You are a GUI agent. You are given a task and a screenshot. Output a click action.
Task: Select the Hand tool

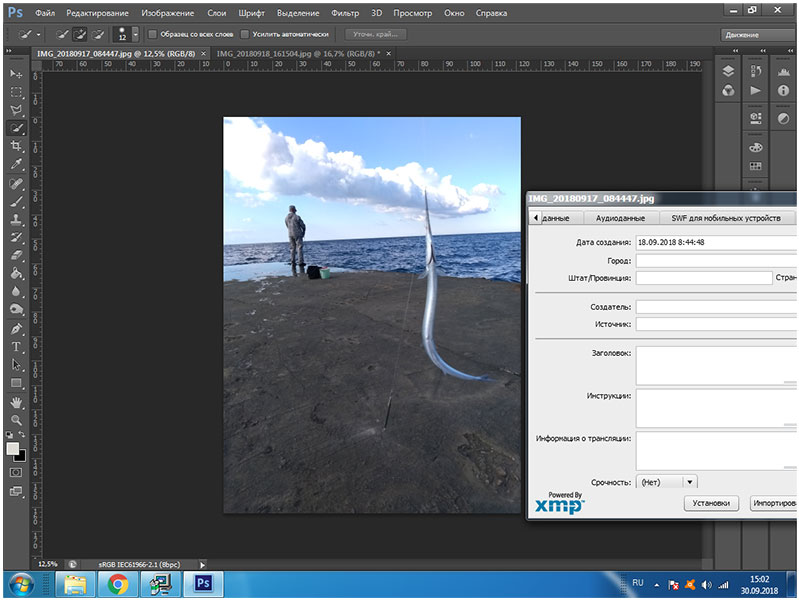[x=16, y=401]
